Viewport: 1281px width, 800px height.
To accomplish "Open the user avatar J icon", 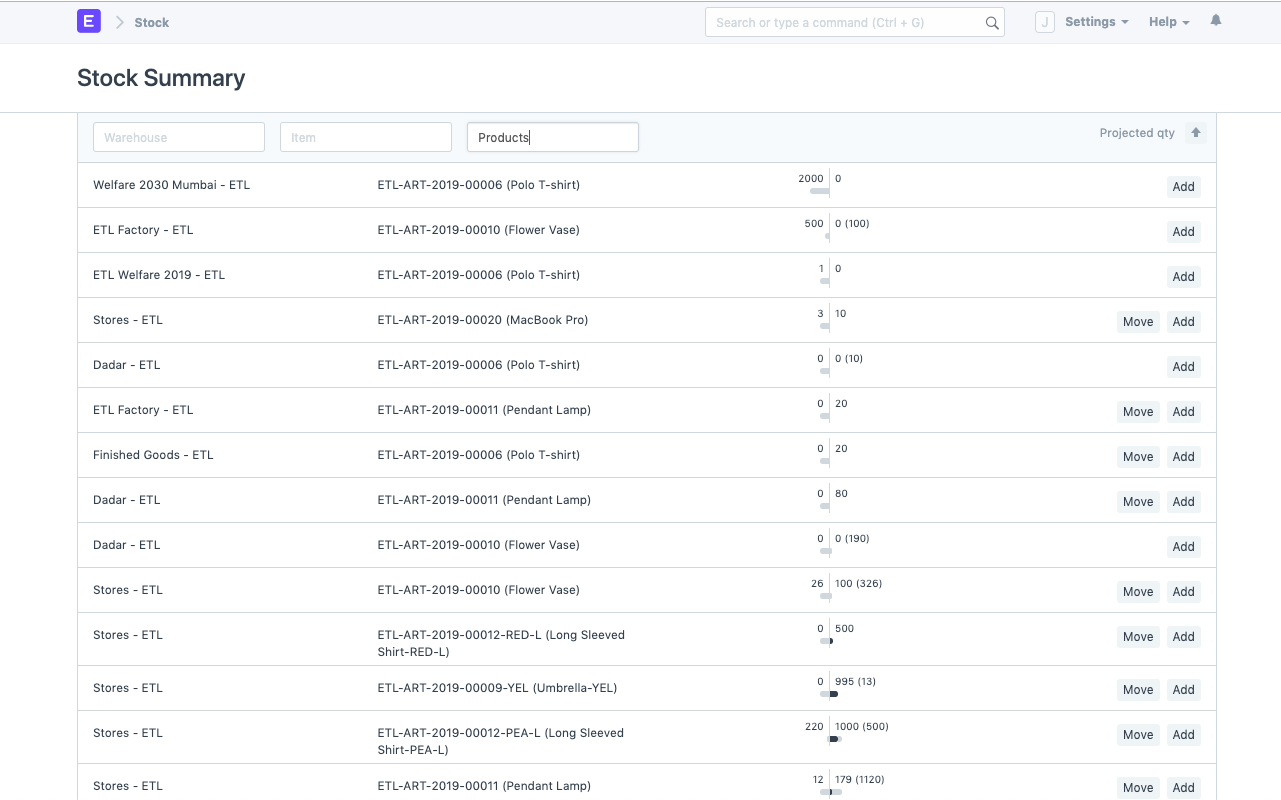I will 1044,22.
